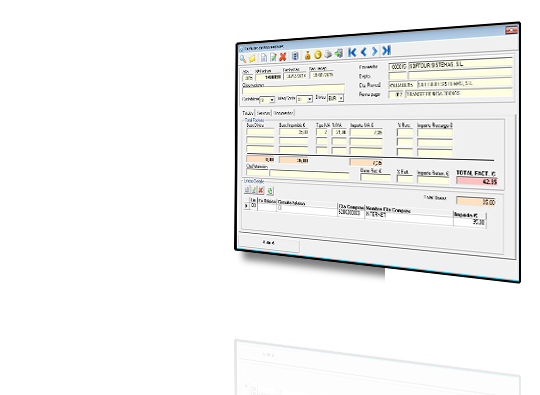
Task: Go to first record arrow
Action: [x=352, y=52]
